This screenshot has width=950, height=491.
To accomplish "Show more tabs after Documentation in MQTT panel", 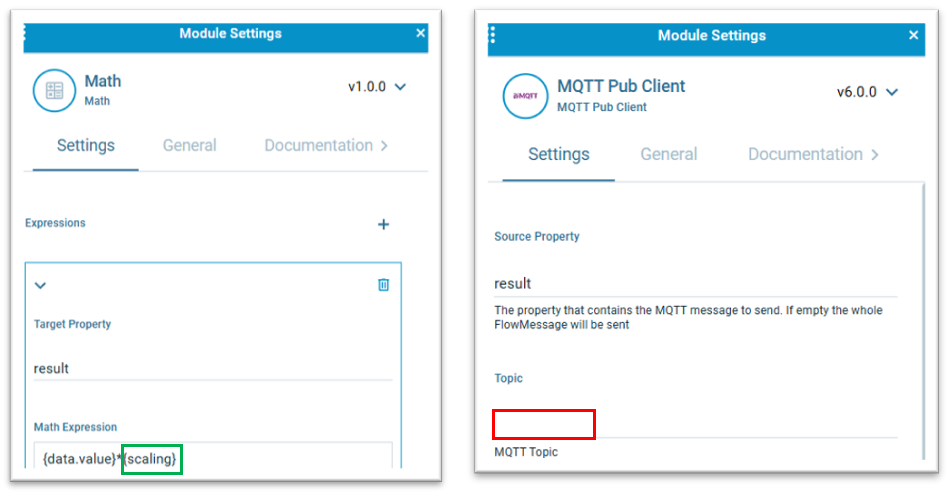I will pos(874,155).
